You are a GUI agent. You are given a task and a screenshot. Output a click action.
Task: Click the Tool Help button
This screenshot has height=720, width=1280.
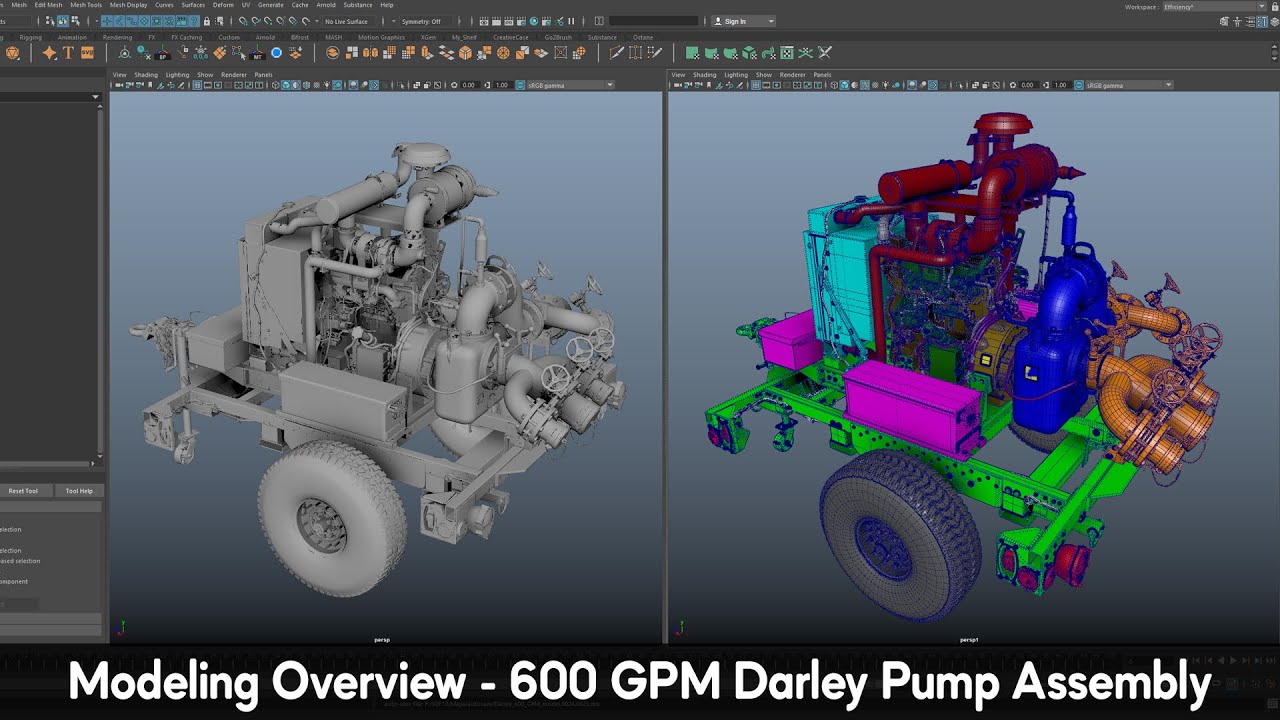79,491
